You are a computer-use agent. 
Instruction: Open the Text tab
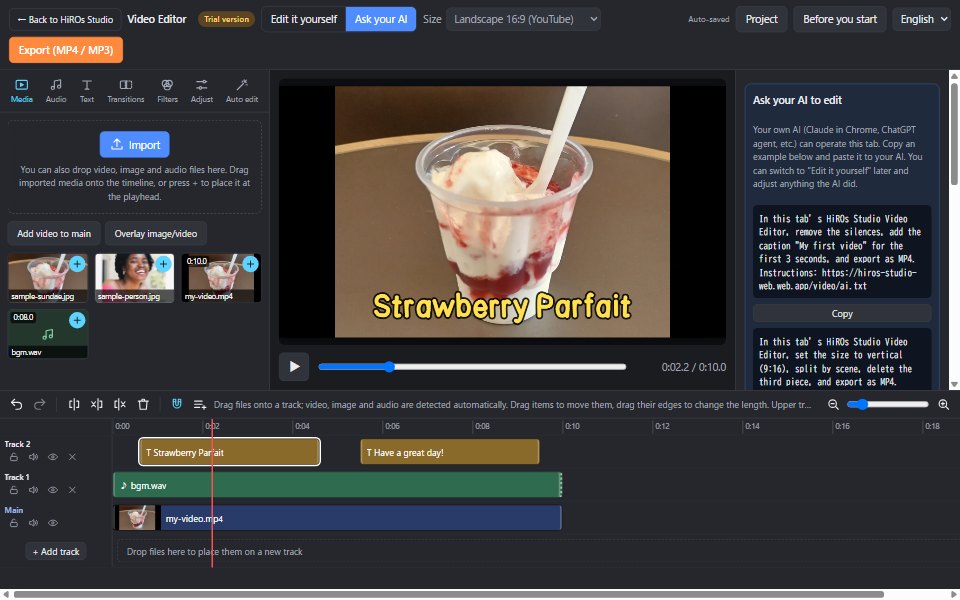click(x=87, y=91)
